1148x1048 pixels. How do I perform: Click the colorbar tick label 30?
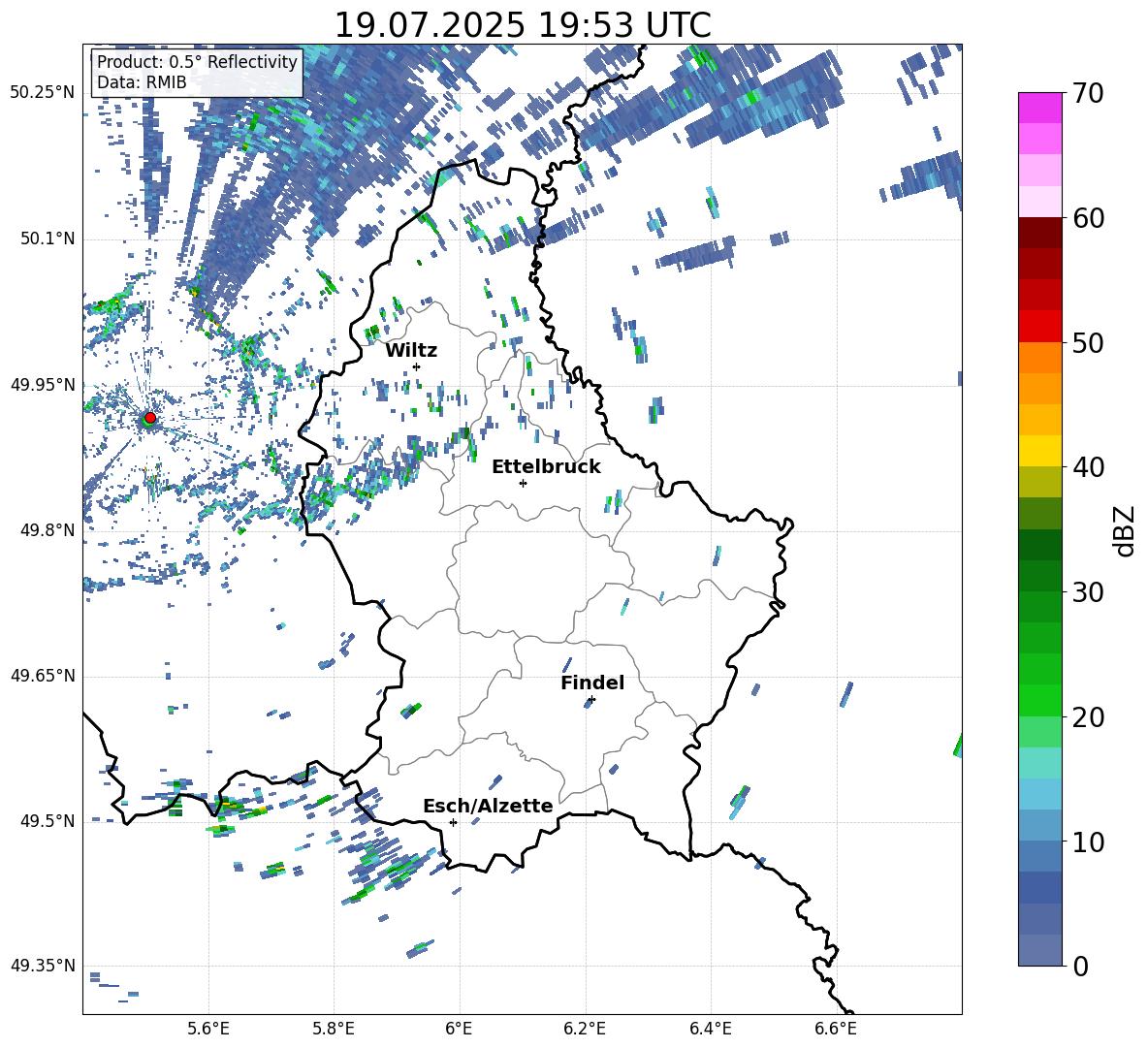click(1088, 592)
